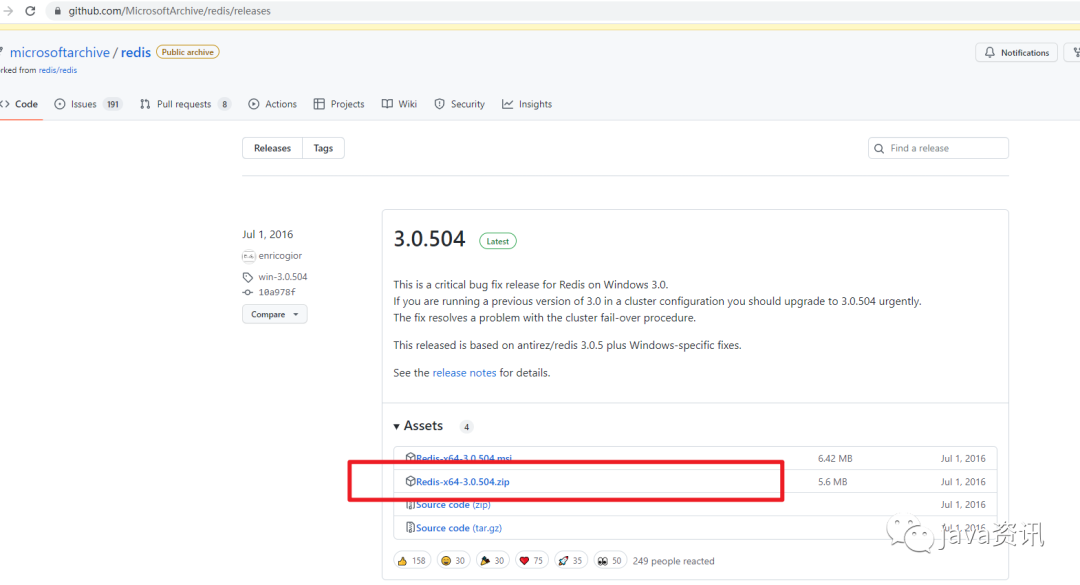Follow the redis/redis forked-from link
1080x585 pixels.
(x=58, y=70)
